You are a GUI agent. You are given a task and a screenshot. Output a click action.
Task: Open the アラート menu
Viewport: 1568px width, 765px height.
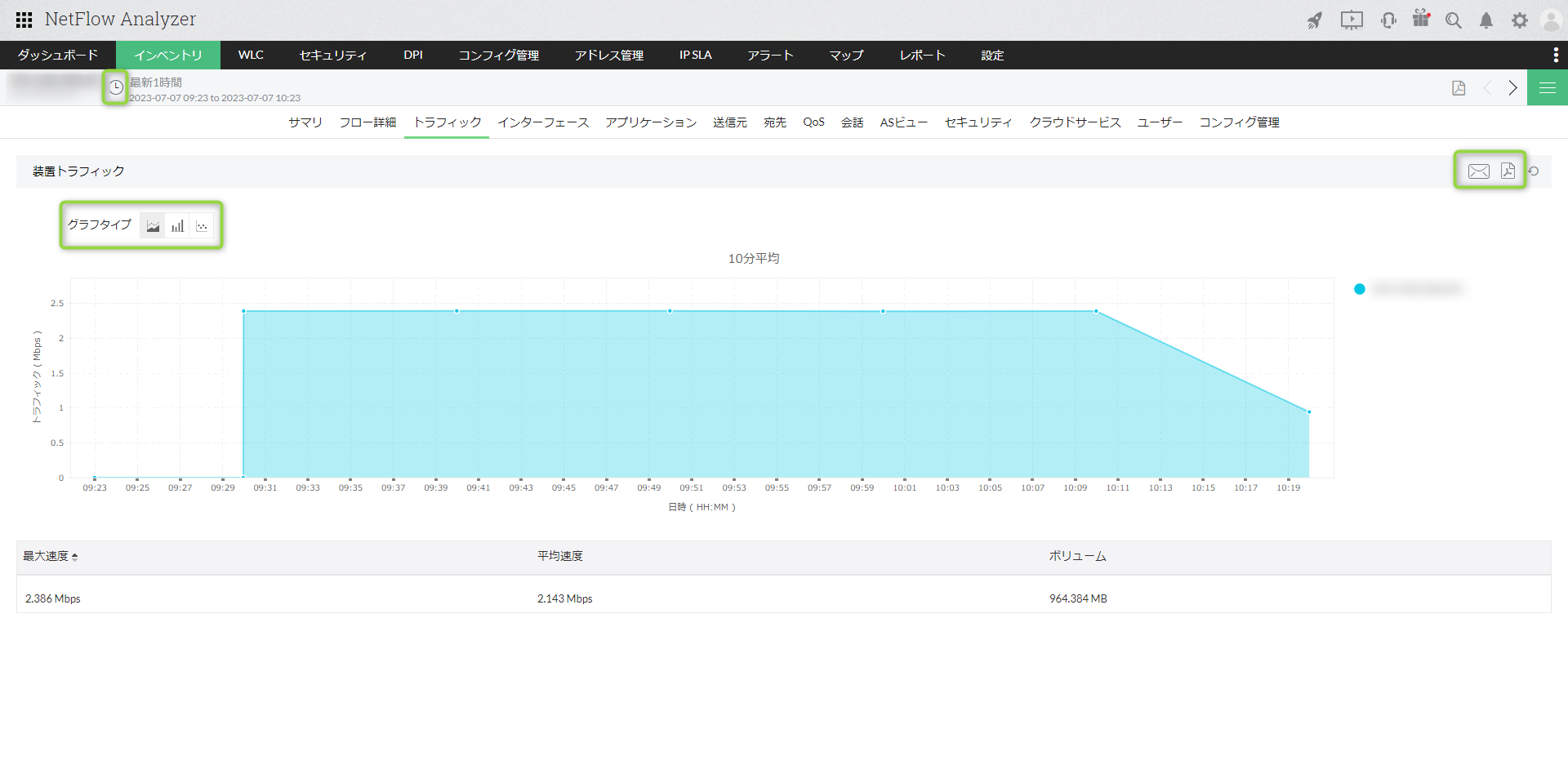pos(770,55)
